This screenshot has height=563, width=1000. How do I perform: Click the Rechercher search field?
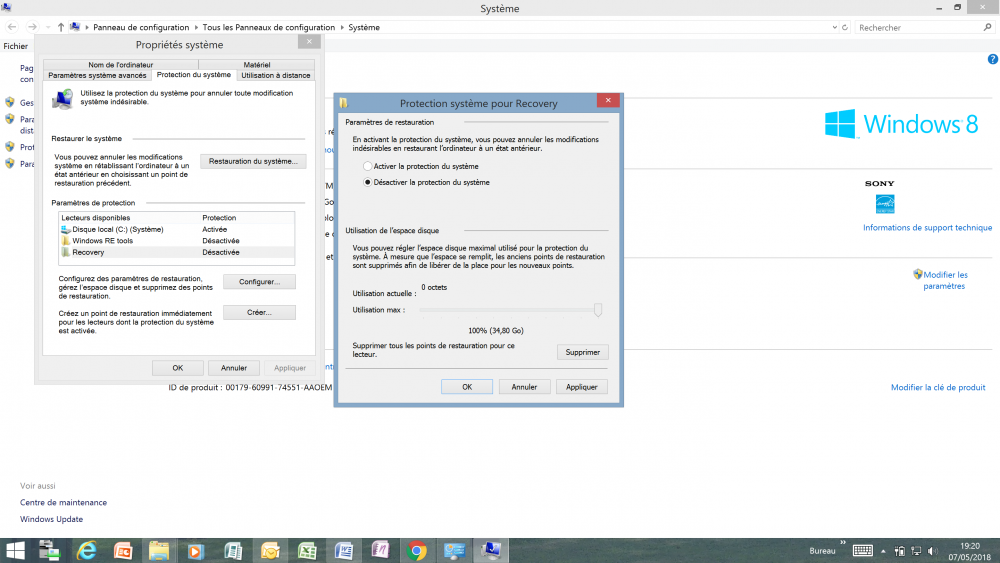[x=918, y=27]
